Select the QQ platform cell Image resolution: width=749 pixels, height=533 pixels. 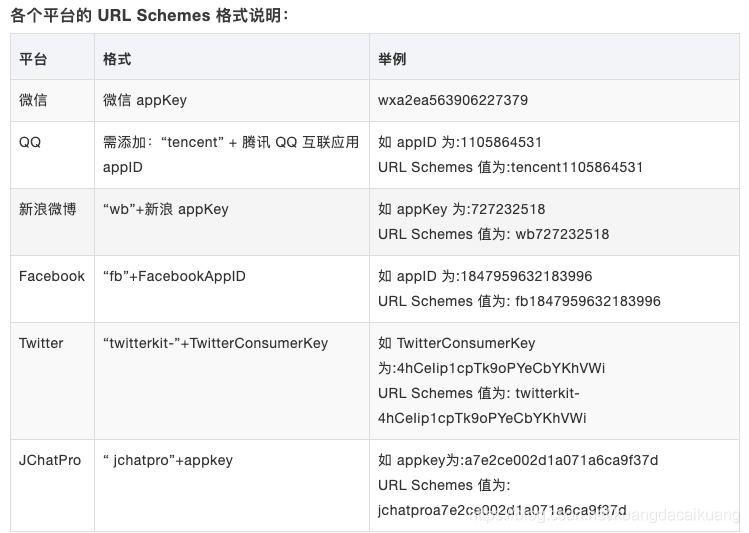(30, 142)
